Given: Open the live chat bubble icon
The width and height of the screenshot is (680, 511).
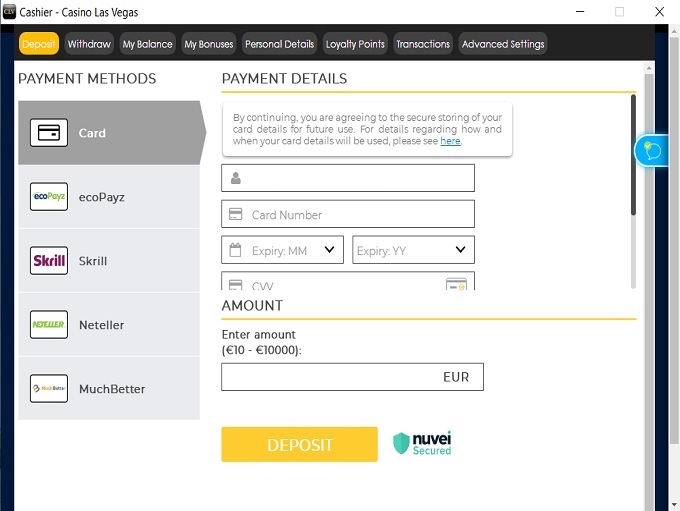Looking at the screenshot, I should (x=653, y=151).
